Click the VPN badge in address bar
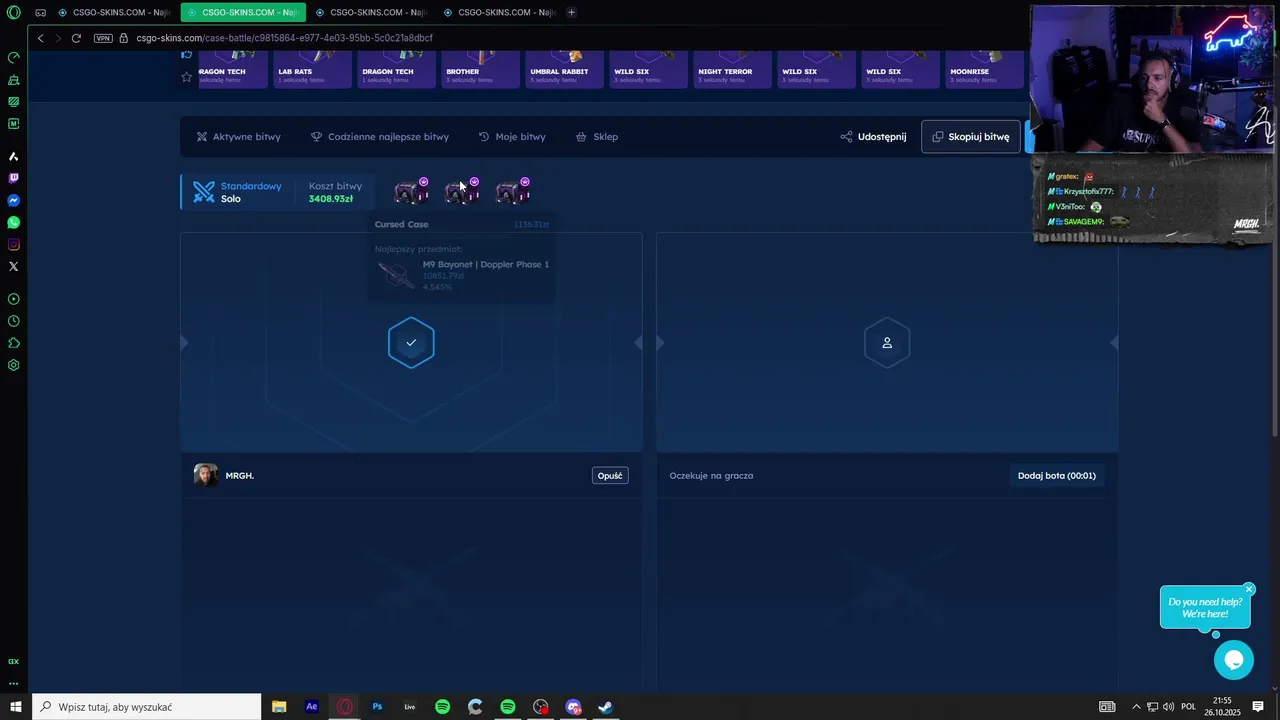Image resolution: width=1280 pixels, height=720 pixels. click(x=103, y=38)
